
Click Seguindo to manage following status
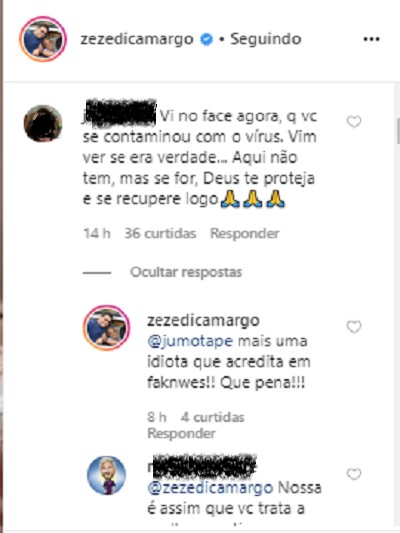pyautogui.click(x=266, y=39)
